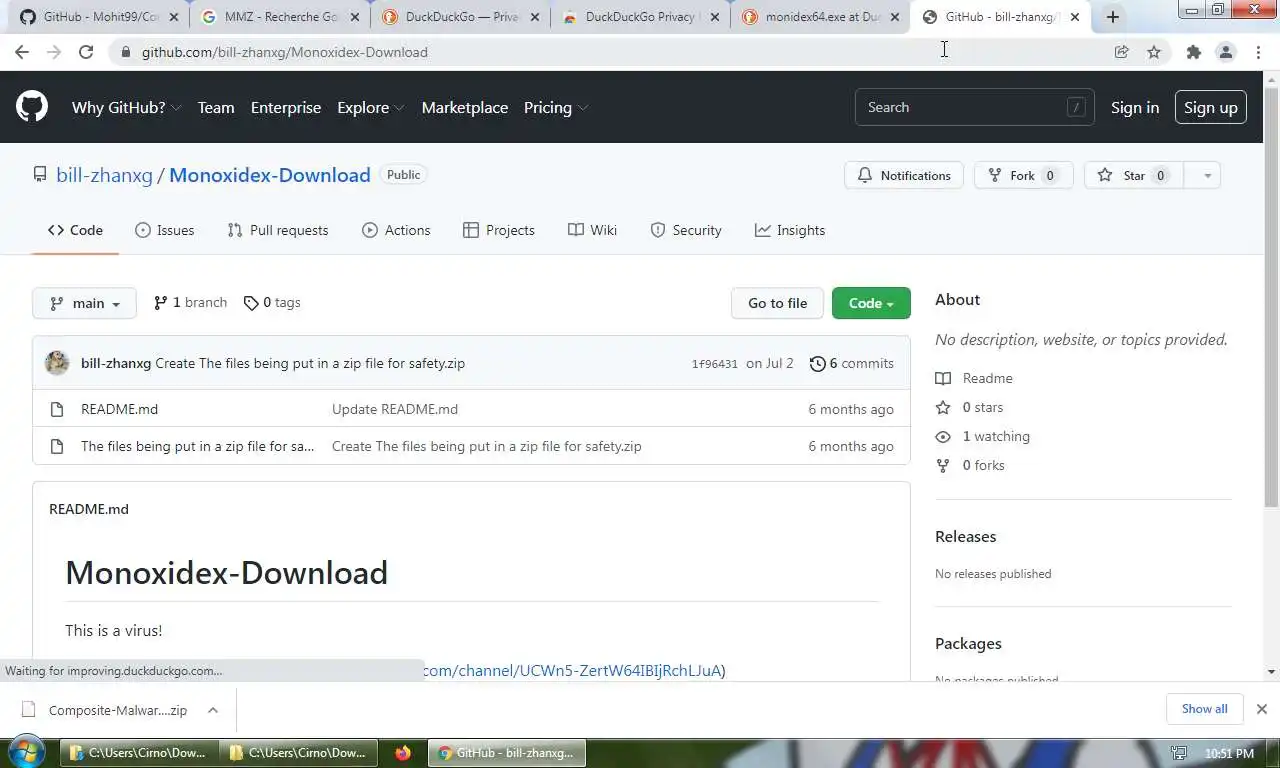
Task: Open the Wiki tab
Action: pos(592,230)
